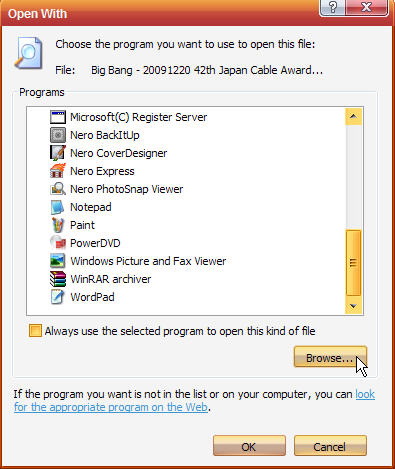This screenshot has height=469, width=395.
Task: Pick the WinRAR archiver books icon
Action: (58, 279)
